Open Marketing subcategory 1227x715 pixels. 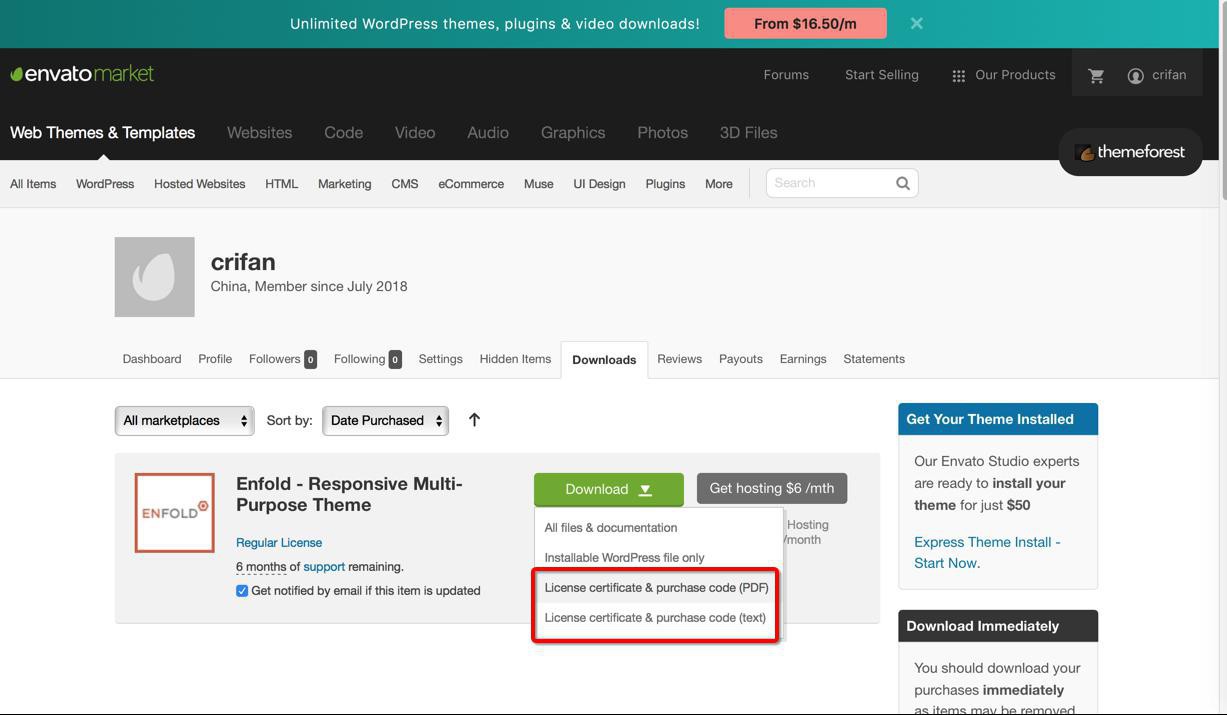coord(344,184)
